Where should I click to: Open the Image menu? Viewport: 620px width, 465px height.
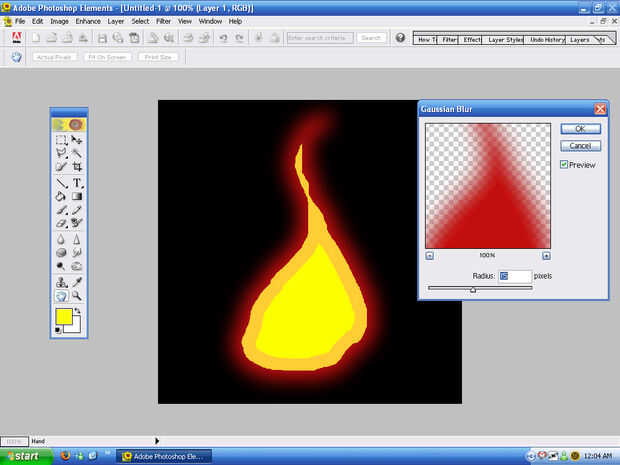click(x=59, y=21)
